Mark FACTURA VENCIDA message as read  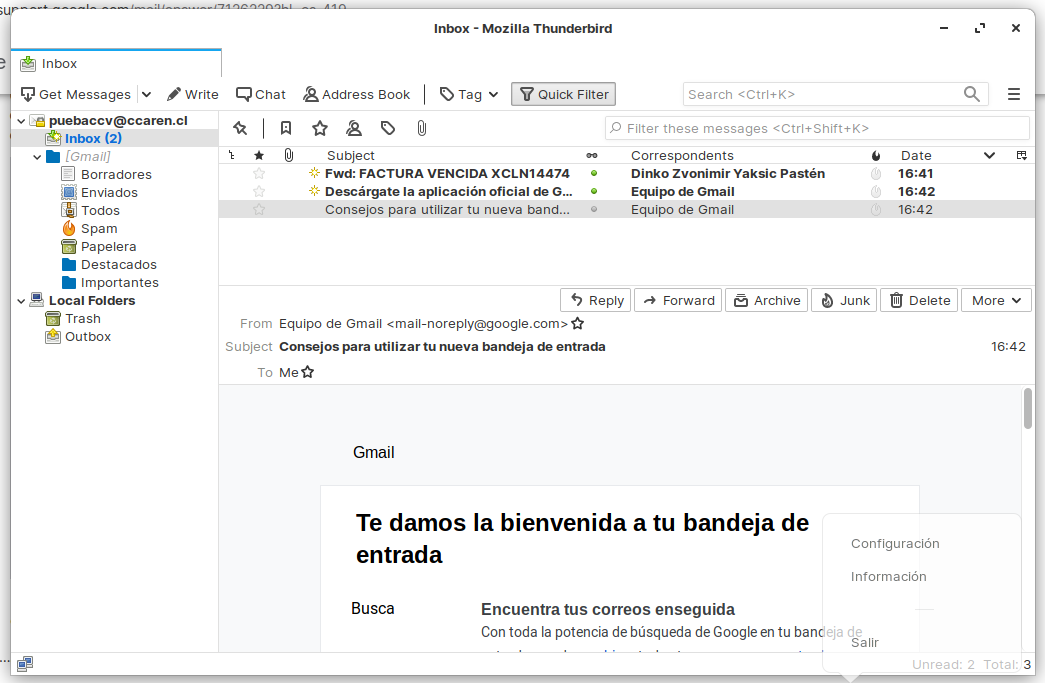(x=594, y=173)
